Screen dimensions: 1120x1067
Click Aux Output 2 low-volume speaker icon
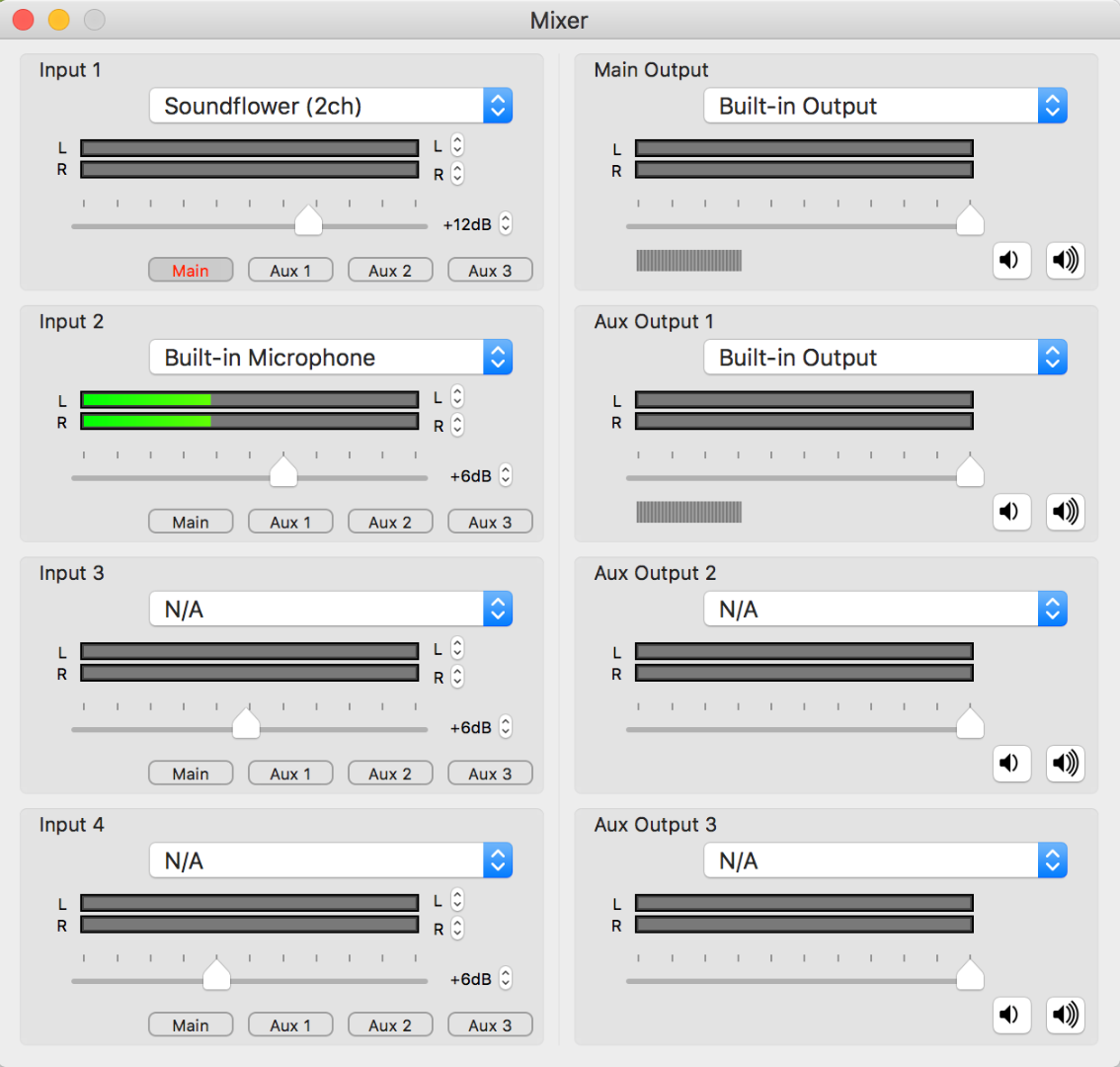[x=1010, y=763]
